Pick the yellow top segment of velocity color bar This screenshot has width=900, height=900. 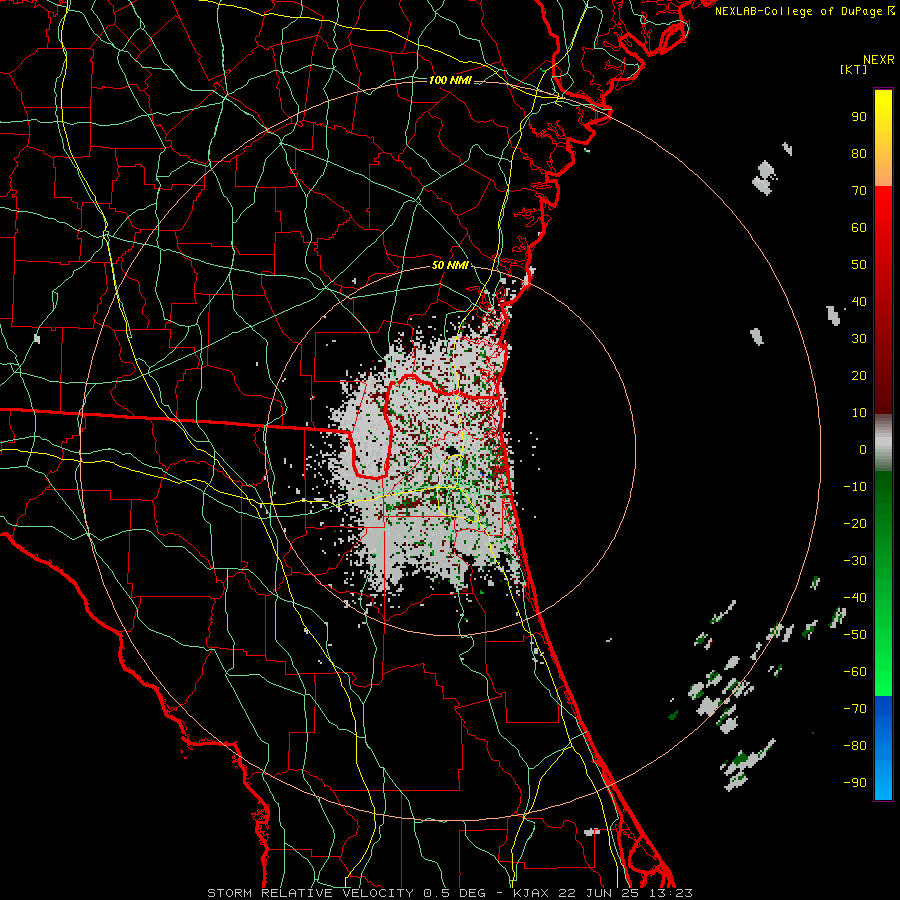pyautogui.click(x=883, y=138)
